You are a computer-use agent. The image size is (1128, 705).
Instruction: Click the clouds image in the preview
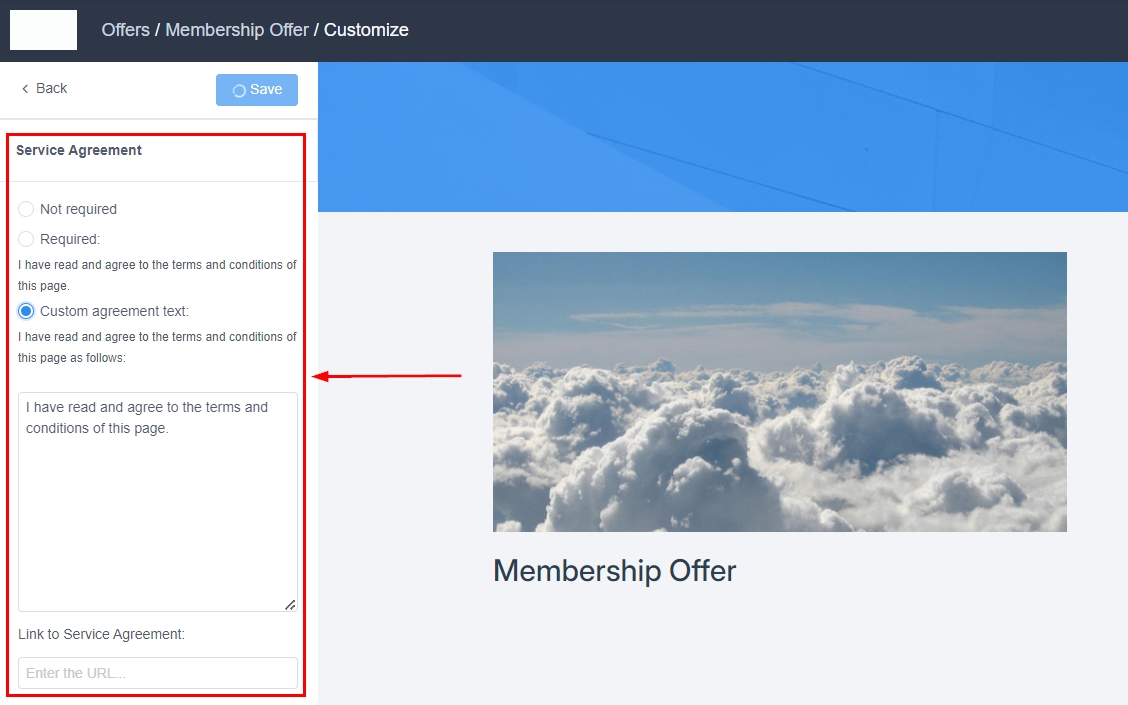[x=779, y=391]
